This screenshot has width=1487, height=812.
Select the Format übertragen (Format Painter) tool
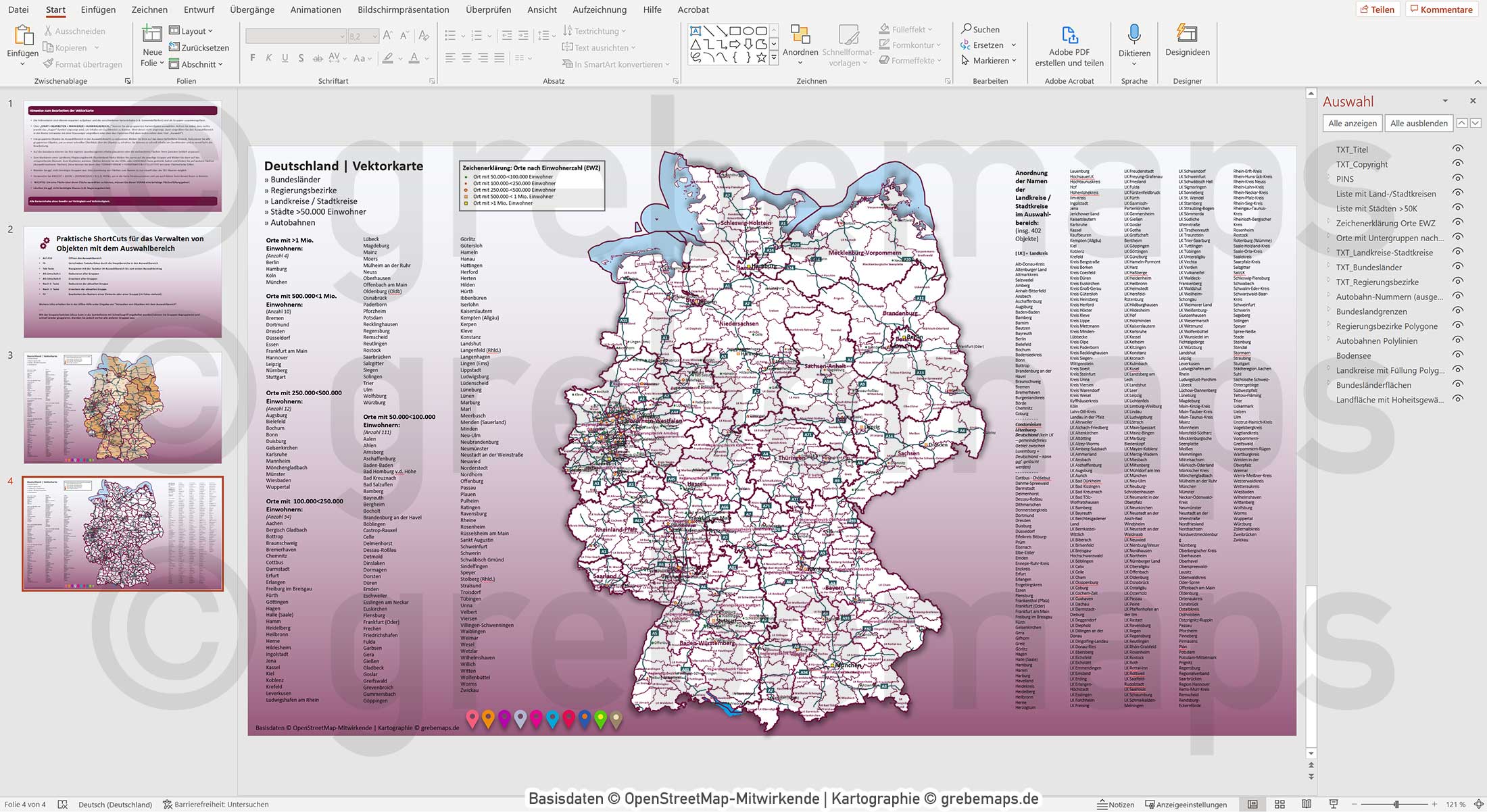pos(82,64)
